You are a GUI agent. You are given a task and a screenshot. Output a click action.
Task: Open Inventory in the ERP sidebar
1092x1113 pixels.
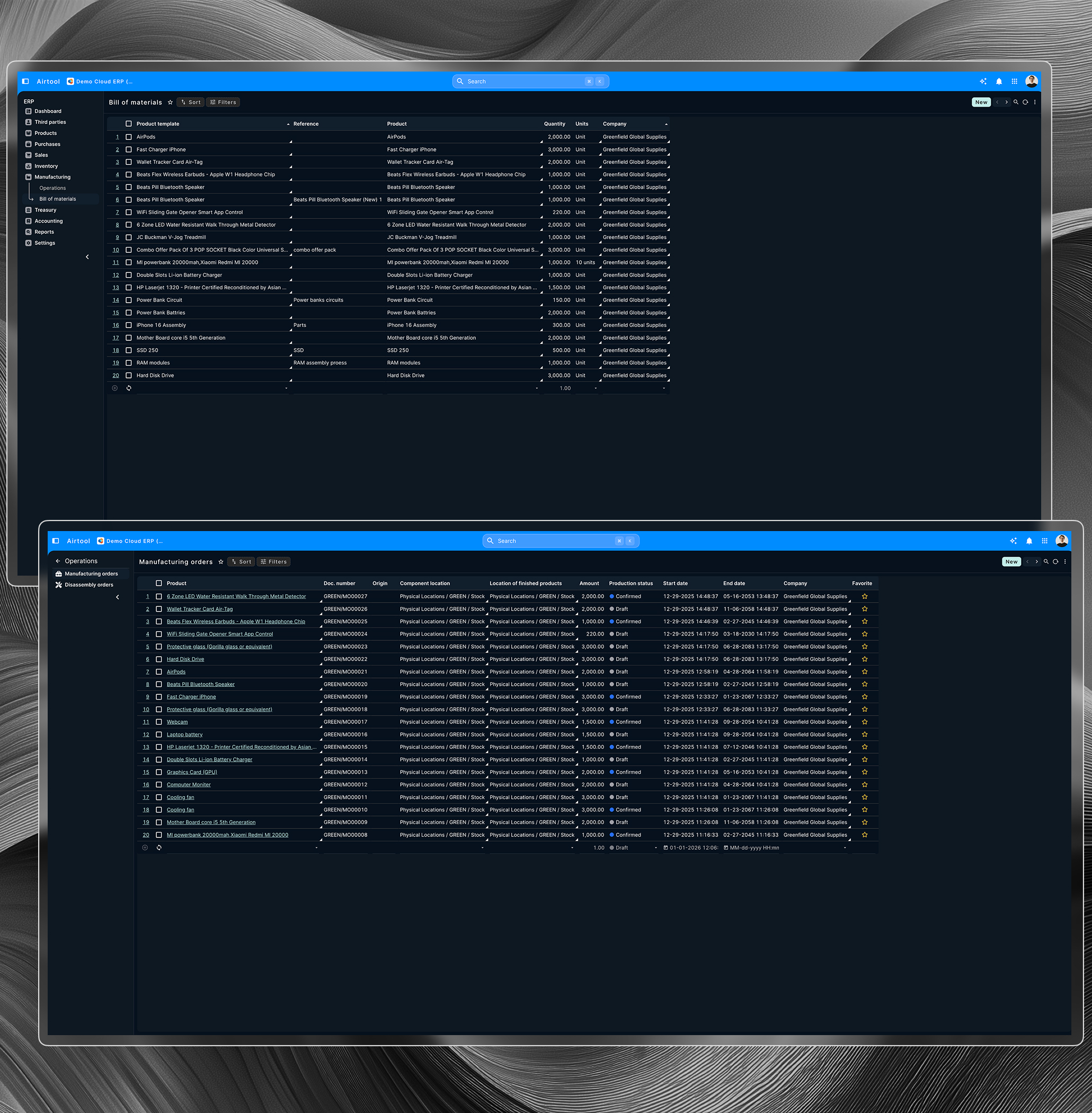coord(46,166)
